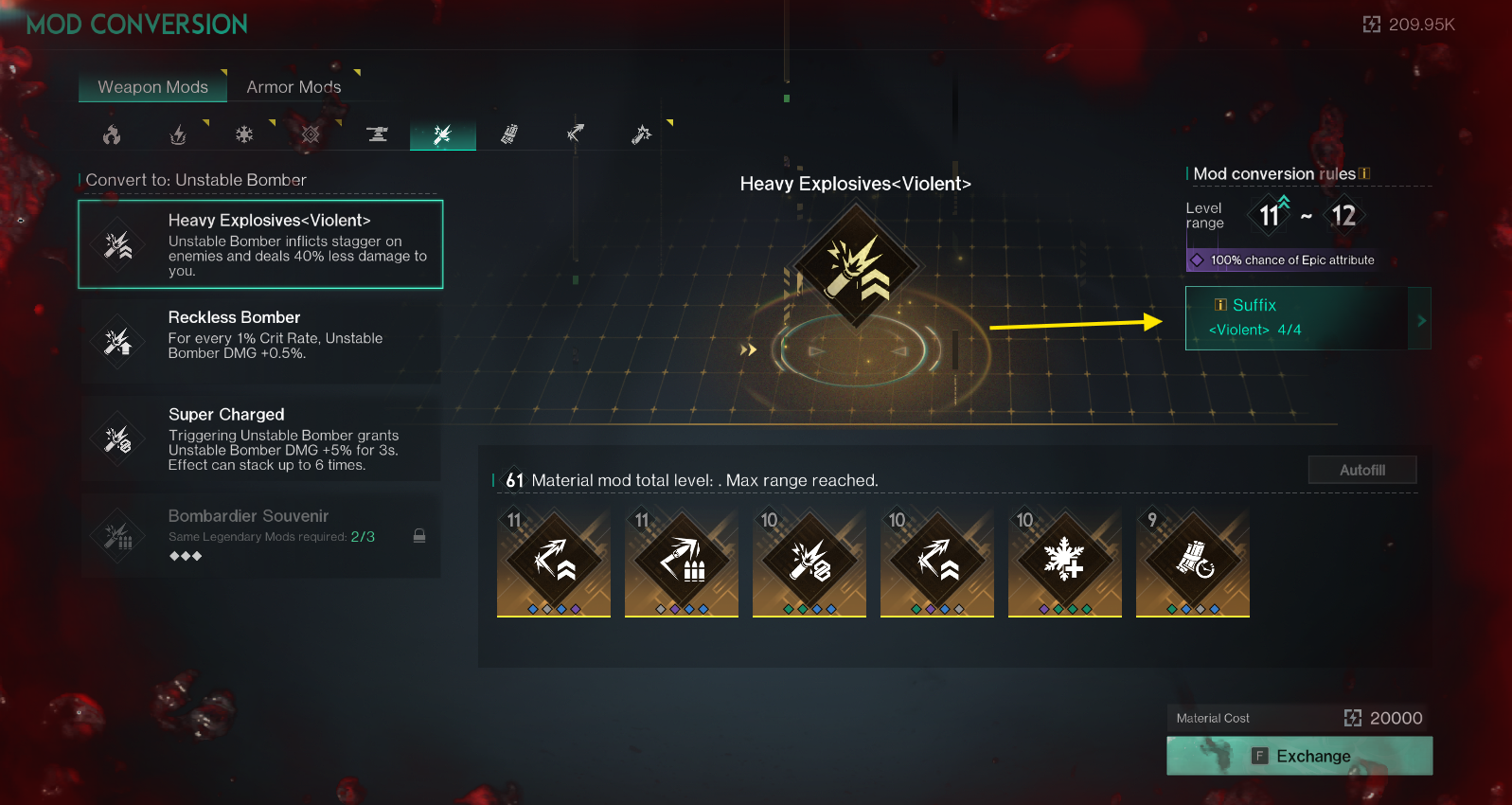Open the Suffix <Violent> 4/4 selector
The height and width of the screenshot is (805, 1512).
pyautogui.click(x=1297, y=318)
